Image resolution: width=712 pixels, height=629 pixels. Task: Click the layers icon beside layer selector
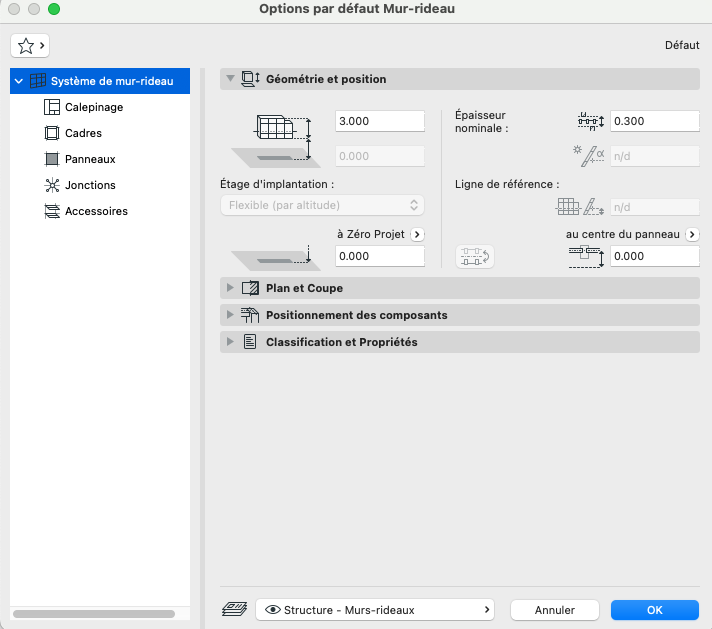(235, 609)
